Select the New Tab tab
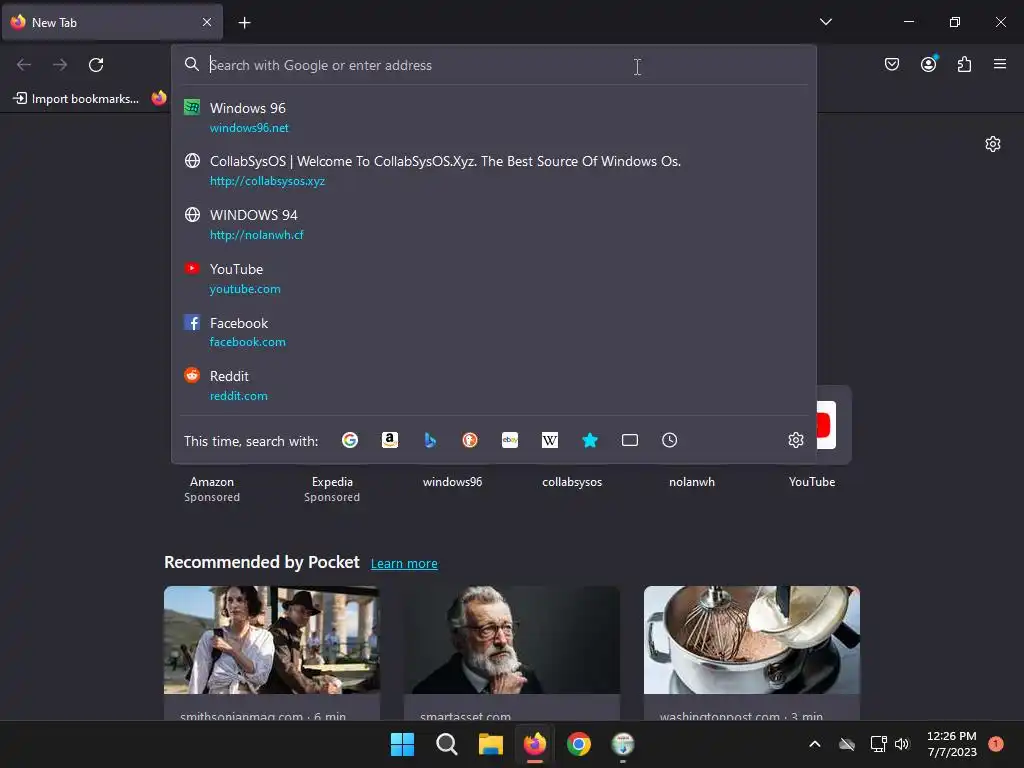The width and height of the screenshot is (1024, 768). pos(112,22)
